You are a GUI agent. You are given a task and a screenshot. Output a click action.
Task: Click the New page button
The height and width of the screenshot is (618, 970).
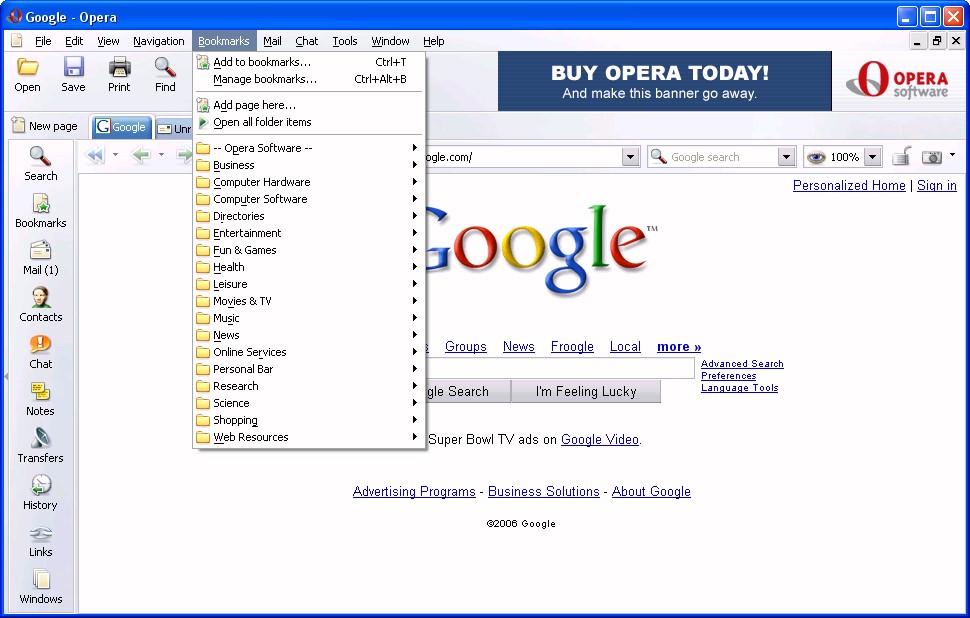(x=45, y=126)
